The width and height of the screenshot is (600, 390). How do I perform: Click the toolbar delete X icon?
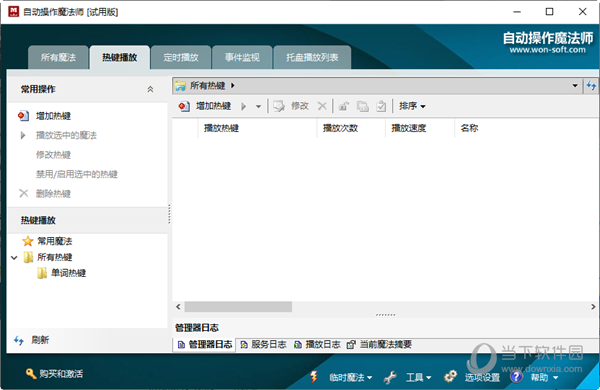tap(322, 106)
